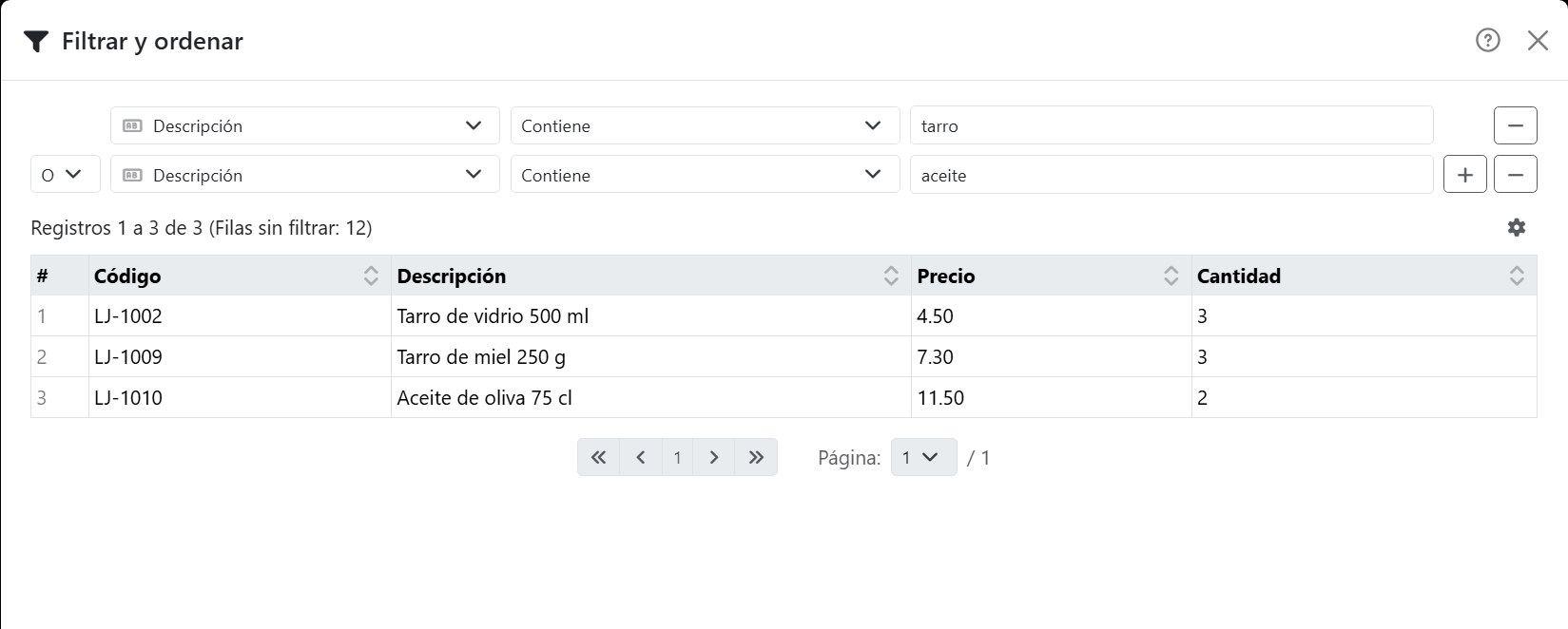The image size is (1568, 629).
Task: Click the Precio column header
Action: point(1051,276)
